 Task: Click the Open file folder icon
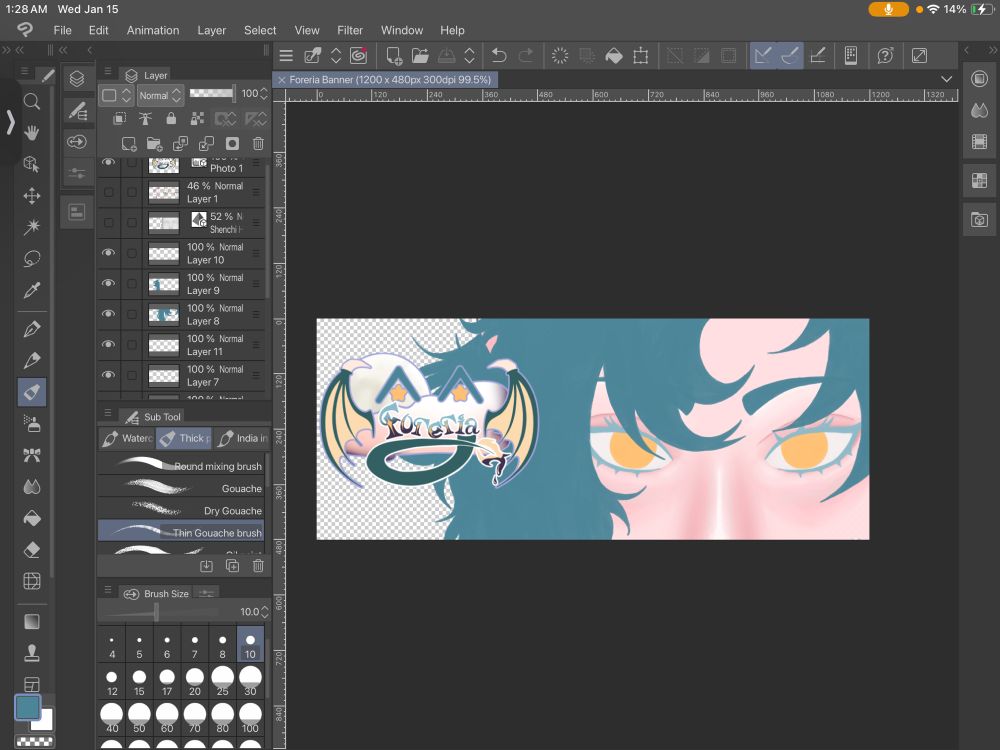coord(420,55)
